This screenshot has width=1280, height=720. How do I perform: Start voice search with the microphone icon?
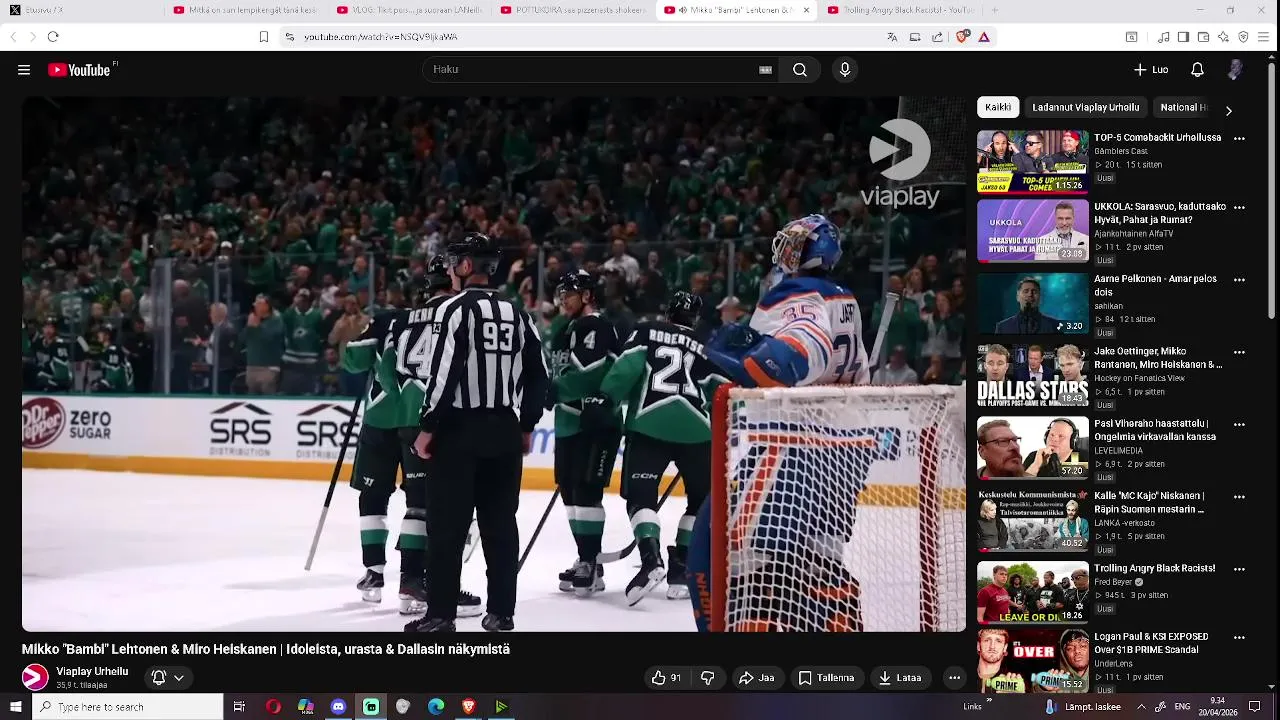coord(845,70)
